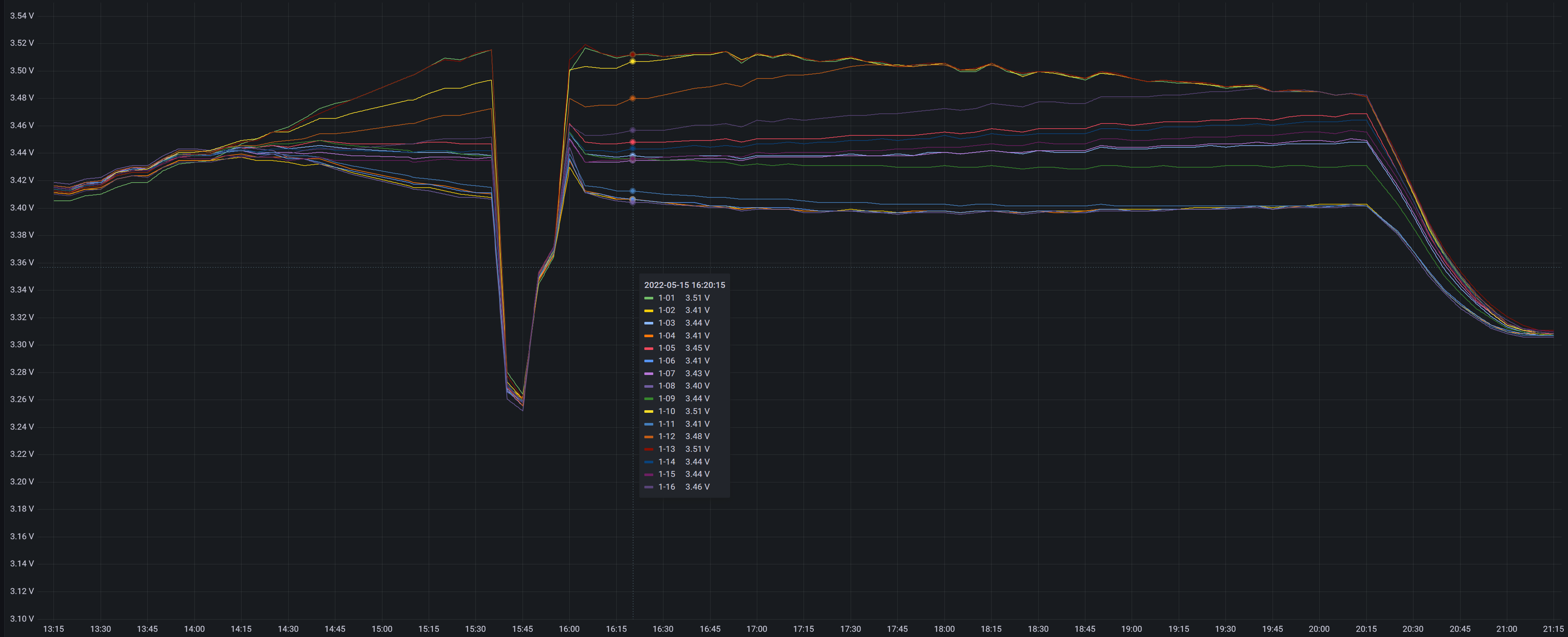Click the tooltip timestamp 2022-05-15 16:20:15
Screen dimensions: 1568x637
pos(684,285)
